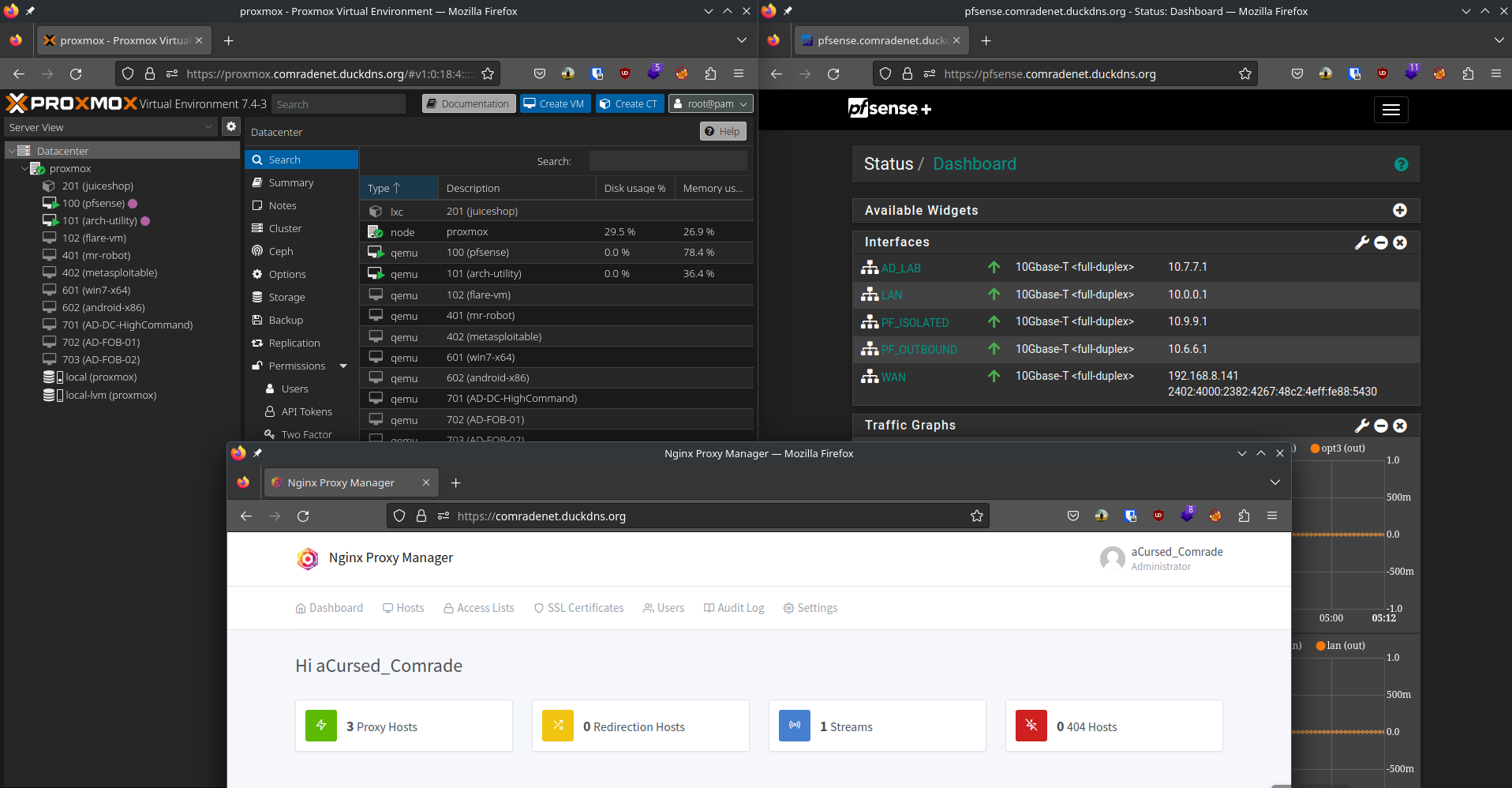Viewport: 1512px width, 788px height.
Task: Open the AD_LAB interface link
Action: (x=901, y=268)
